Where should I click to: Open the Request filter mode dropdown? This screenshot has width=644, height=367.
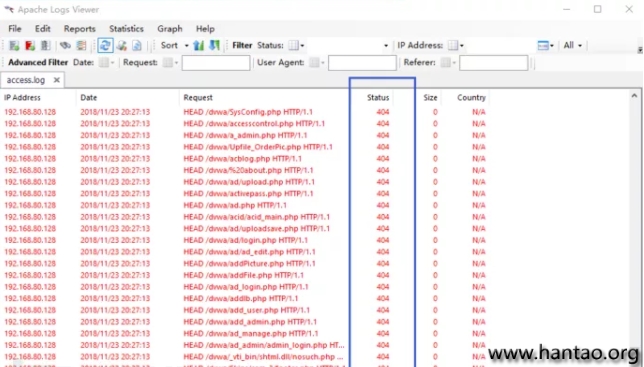click(170, 63)
